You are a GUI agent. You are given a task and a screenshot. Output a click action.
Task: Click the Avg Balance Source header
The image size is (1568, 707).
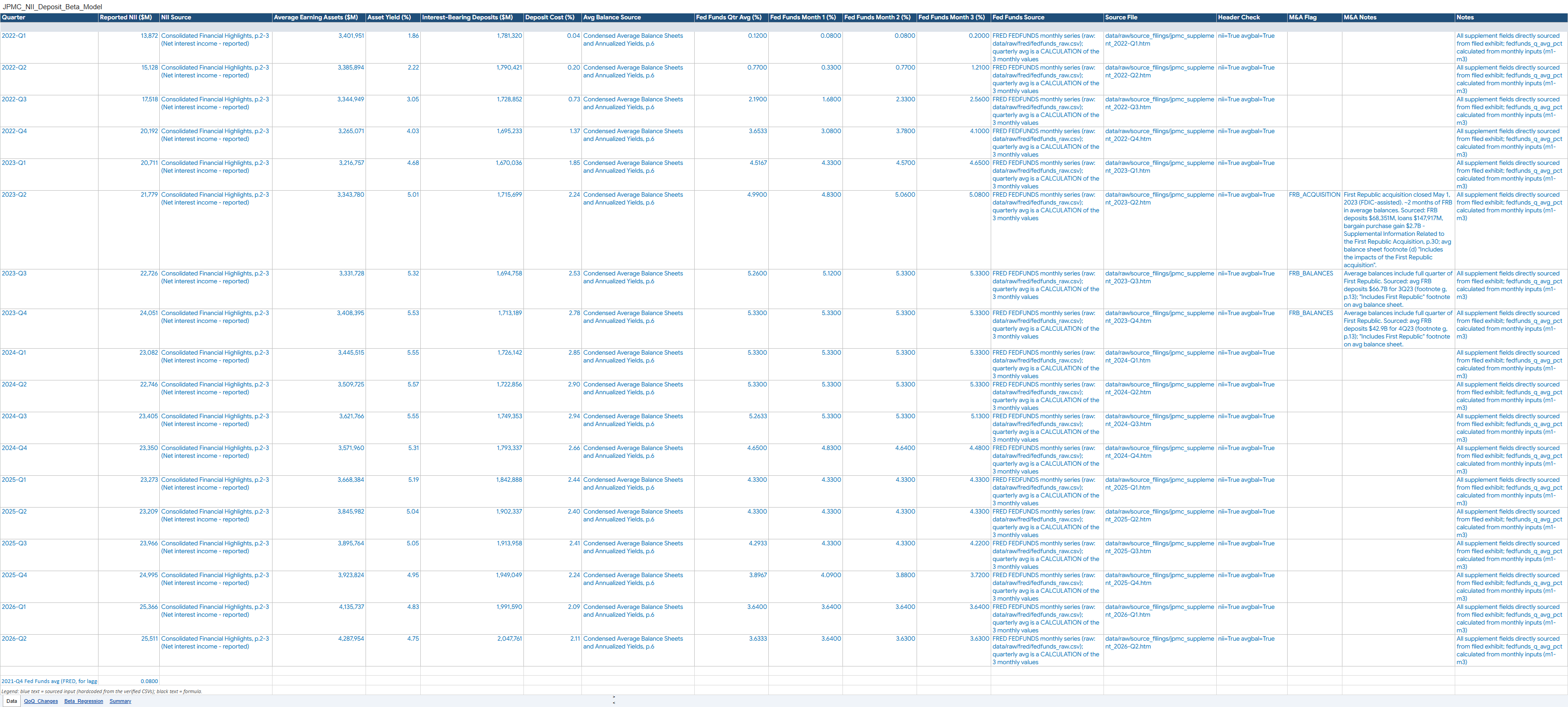coord(638,18)
